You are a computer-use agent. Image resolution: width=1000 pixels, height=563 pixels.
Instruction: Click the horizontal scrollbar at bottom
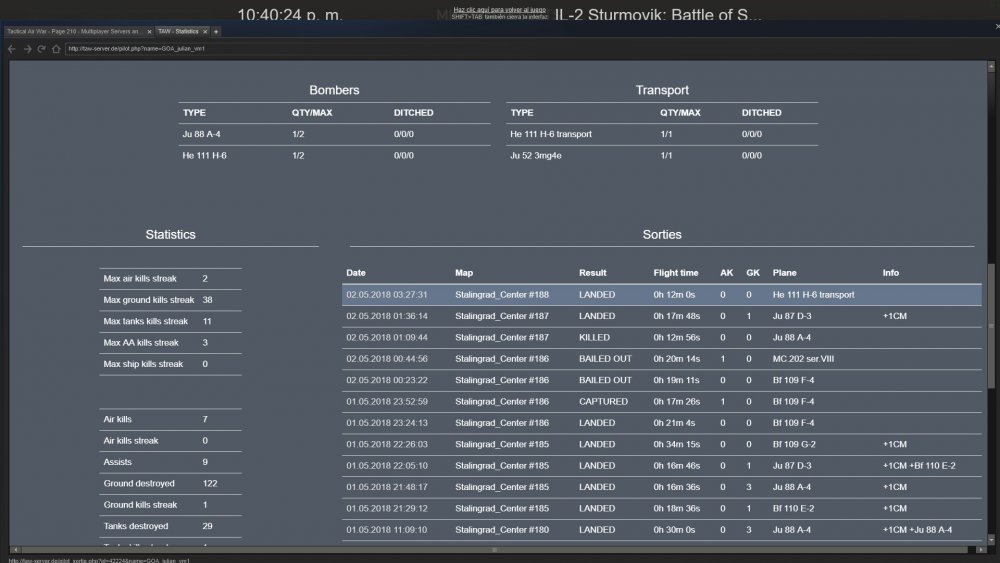495,549
